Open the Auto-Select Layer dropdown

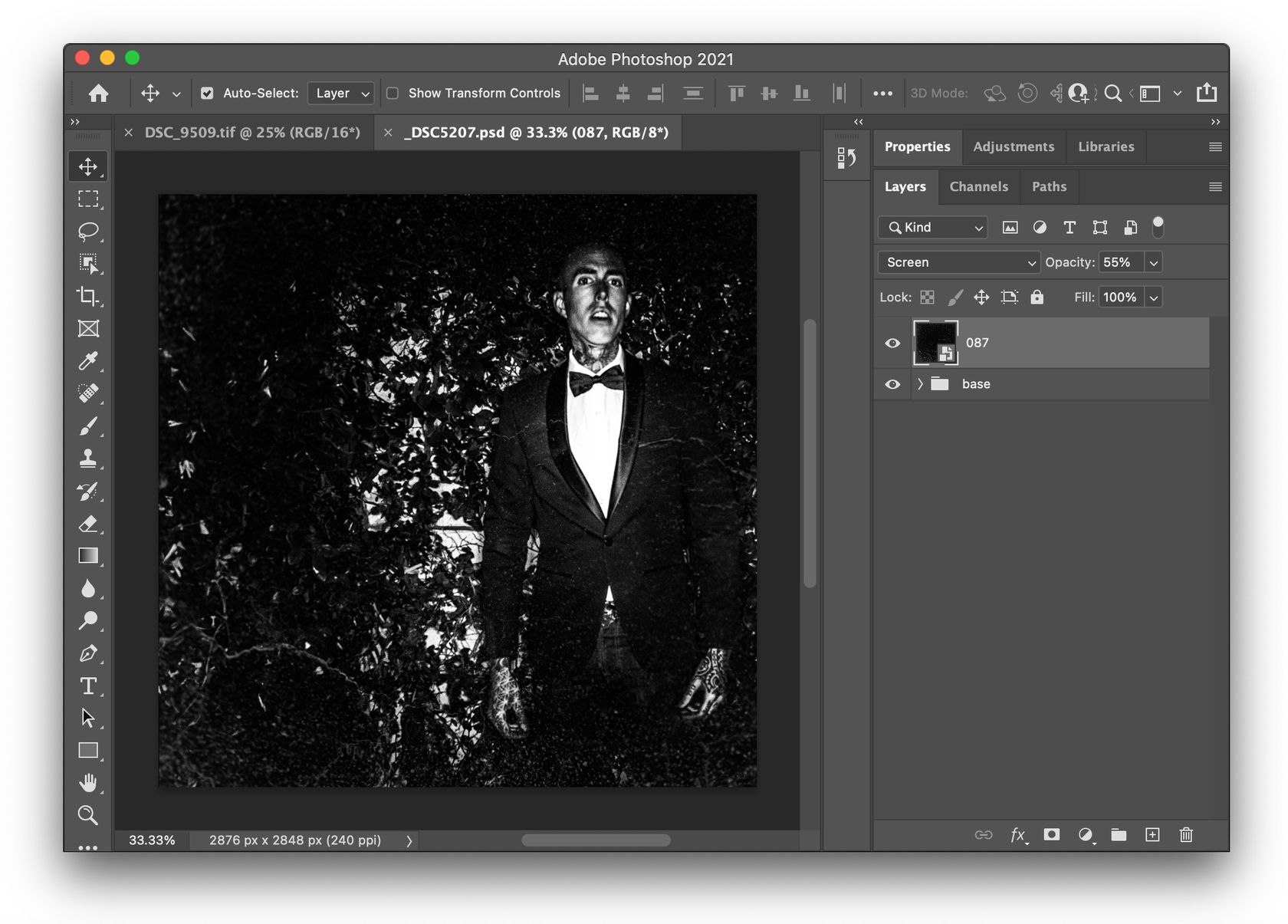(x=341, y=94)
